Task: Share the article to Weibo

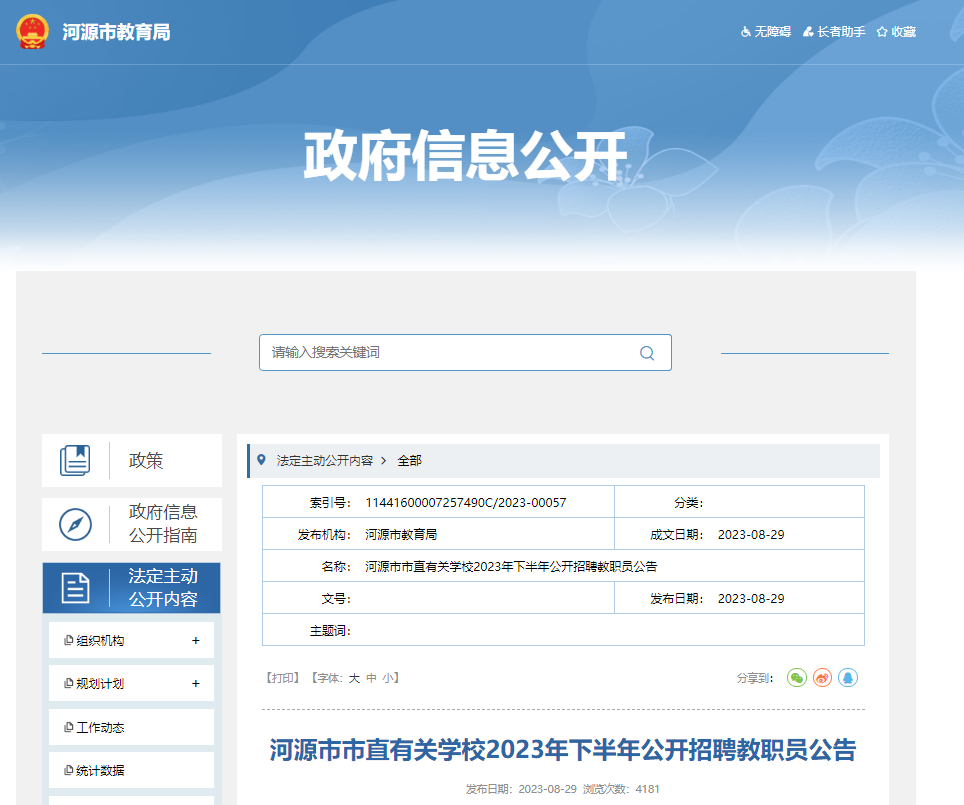Action: coord(822,678)
